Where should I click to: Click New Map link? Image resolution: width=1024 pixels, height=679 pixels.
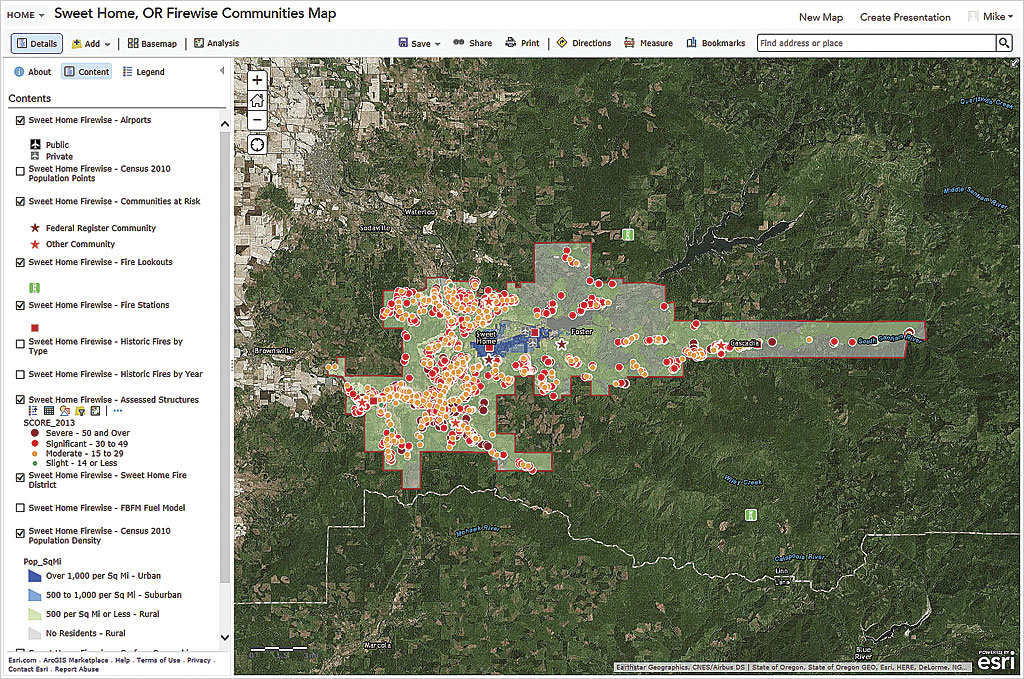[821, 18]
